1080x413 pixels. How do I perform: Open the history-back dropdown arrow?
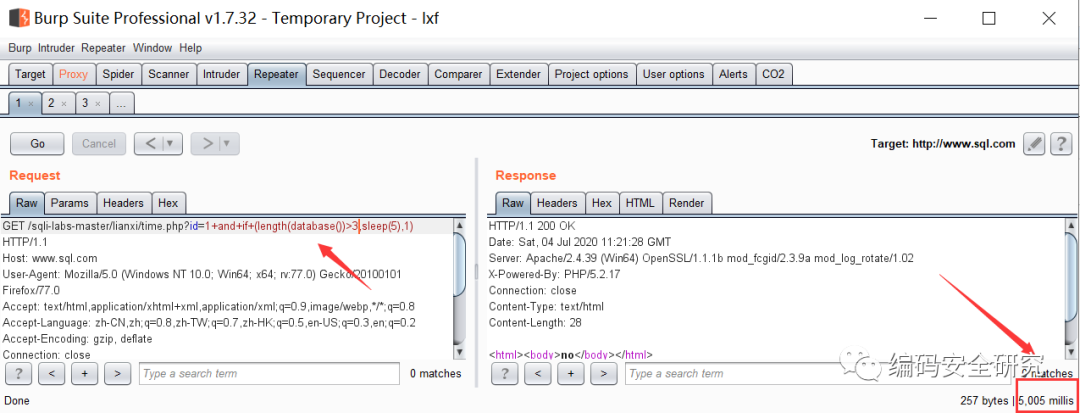[x=171, y=144]
